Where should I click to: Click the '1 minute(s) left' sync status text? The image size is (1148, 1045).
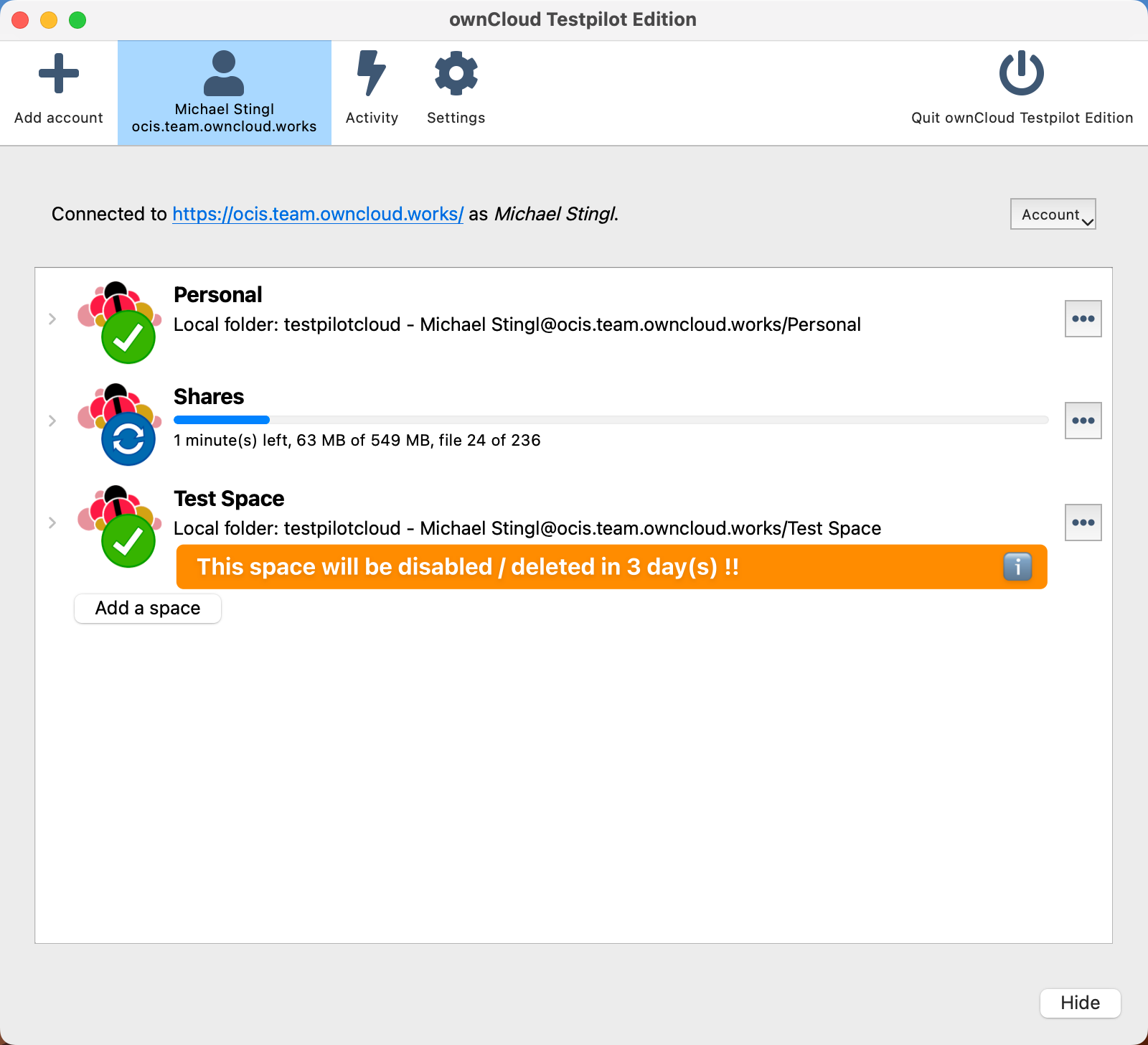tap(357, 441)
